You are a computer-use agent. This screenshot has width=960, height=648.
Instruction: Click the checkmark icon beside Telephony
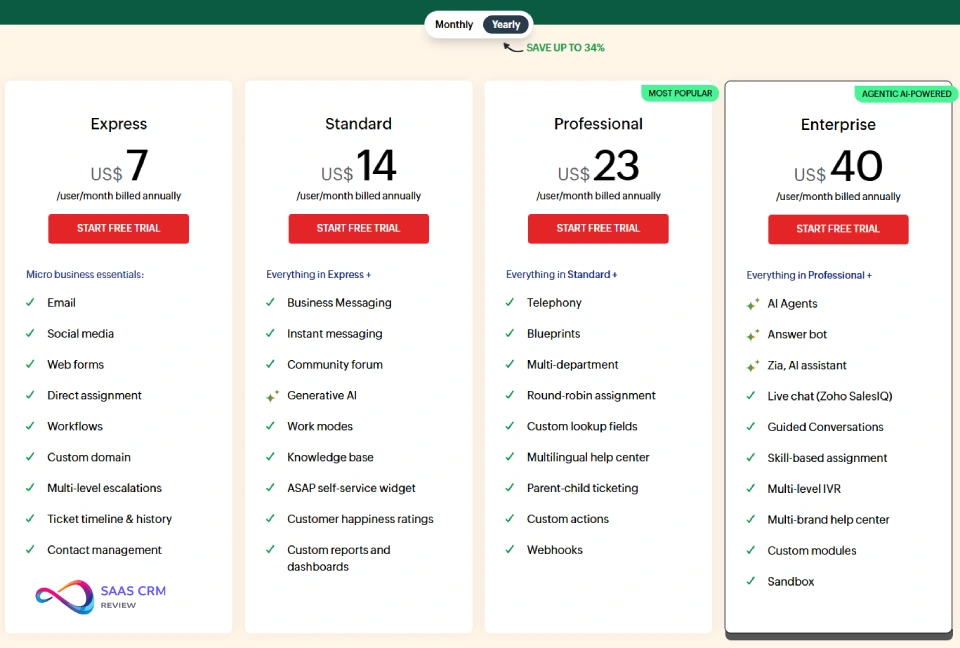click(511, 303)
